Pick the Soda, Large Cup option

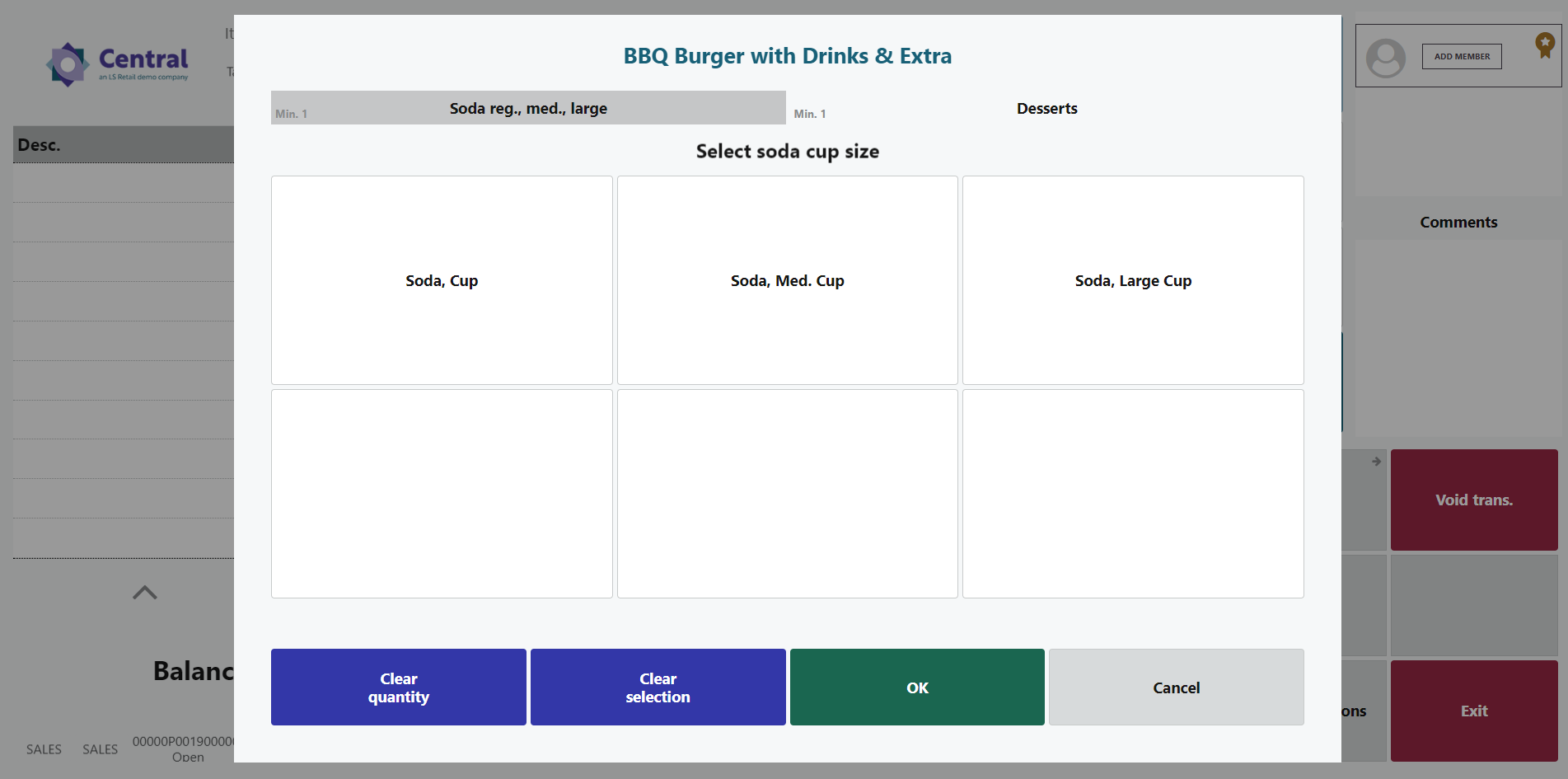(x=1133, y=280)
